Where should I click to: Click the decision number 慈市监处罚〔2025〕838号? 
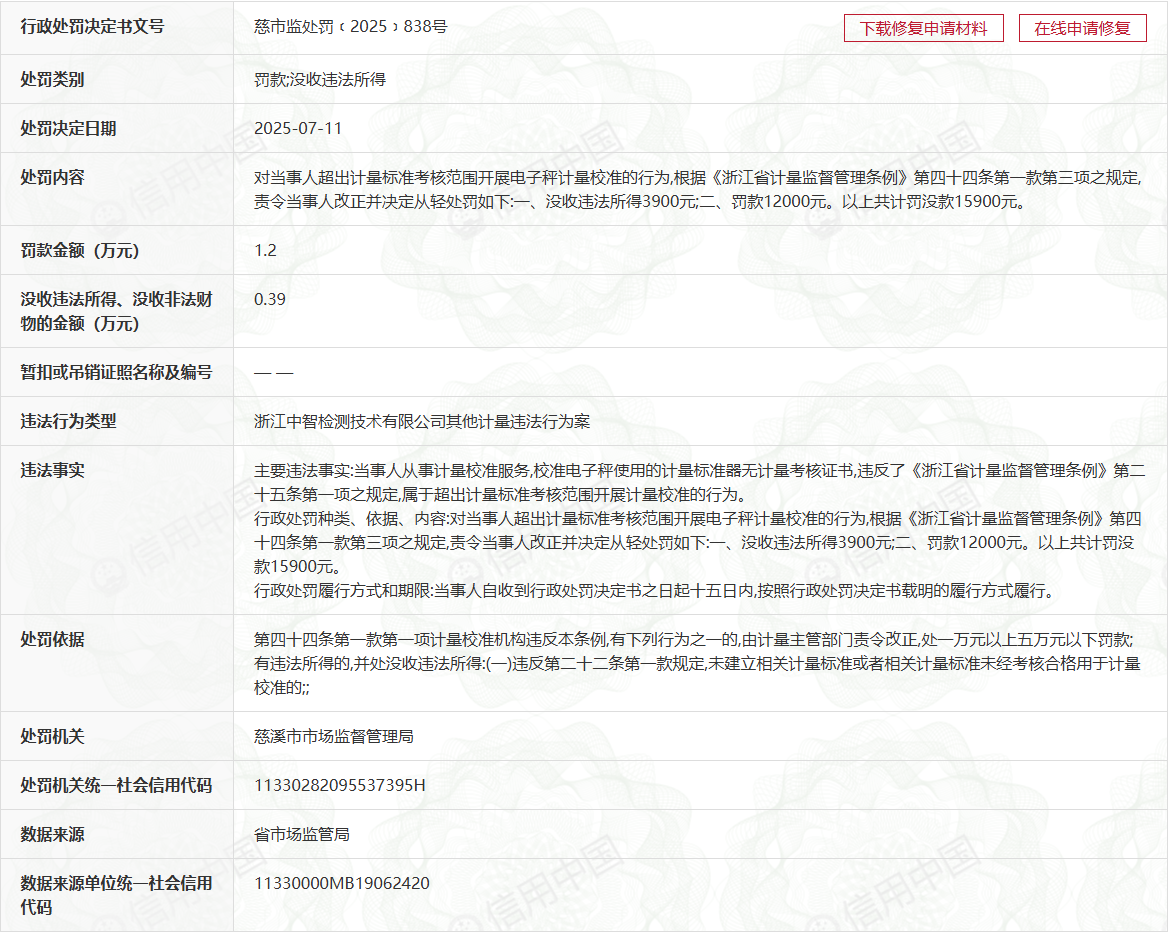click(x=350, y=27)
